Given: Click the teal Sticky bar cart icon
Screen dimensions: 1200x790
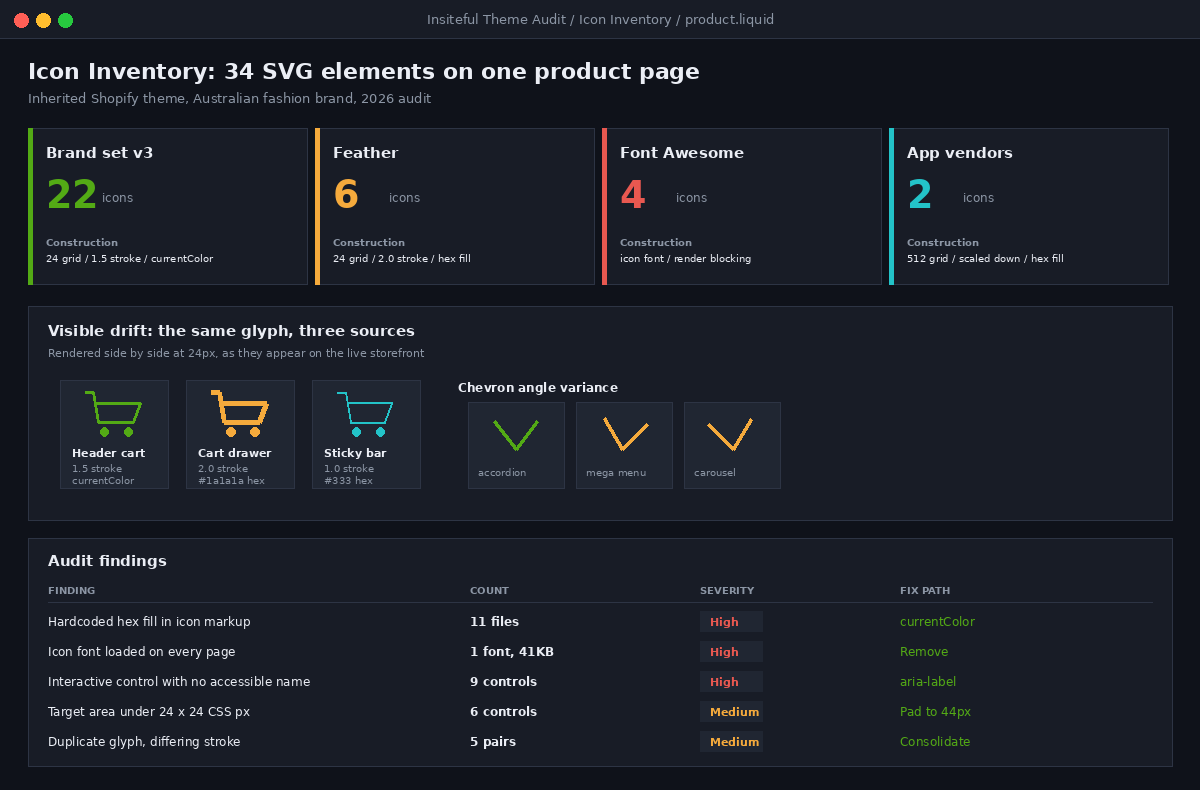Looking at the screenshot, I should pyautogui.click(x=366, y=414).
